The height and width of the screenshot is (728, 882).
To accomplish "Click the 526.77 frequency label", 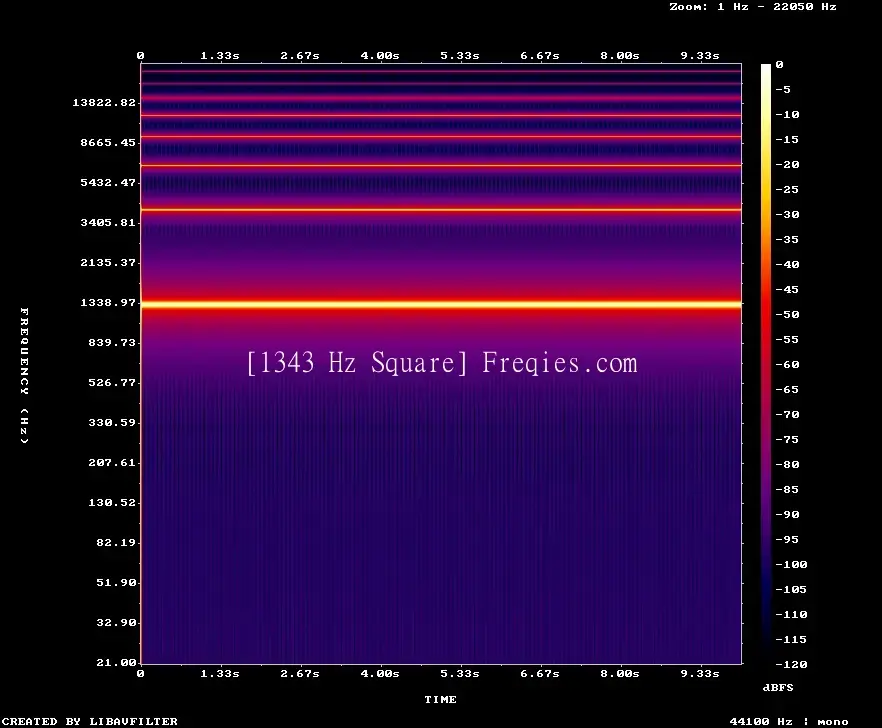I will [x=112, y=382].
